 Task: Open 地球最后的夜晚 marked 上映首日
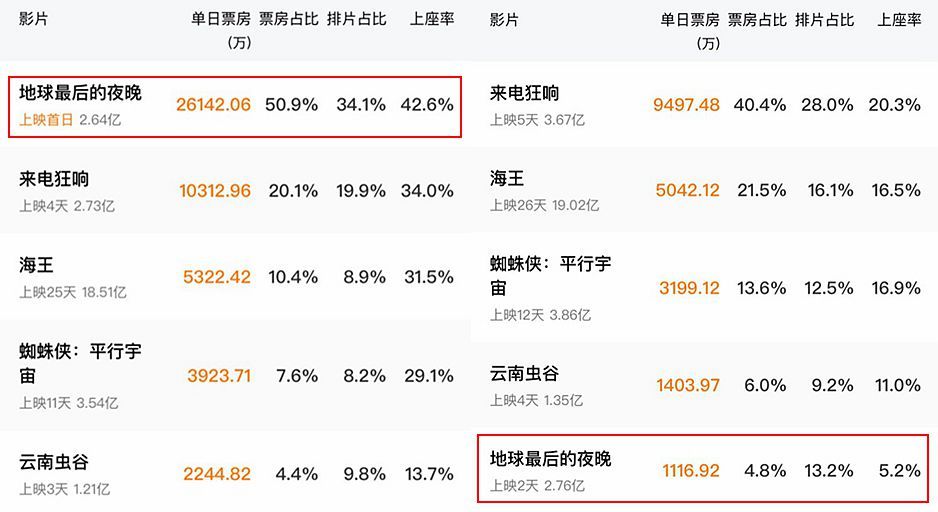pyautogui.click(x=81, y=93)
